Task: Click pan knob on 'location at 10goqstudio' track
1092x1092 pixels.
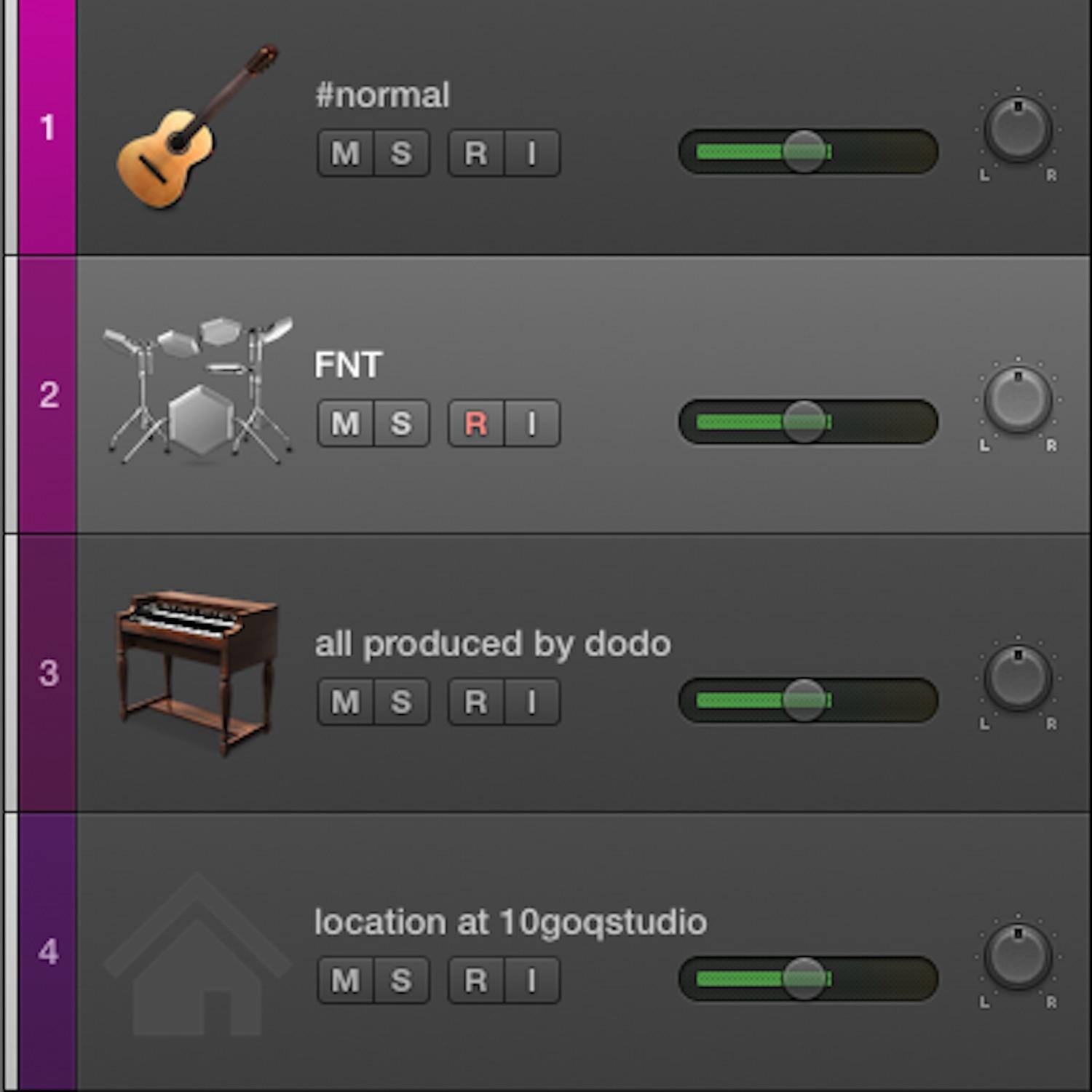Action: click(1018, 957)
